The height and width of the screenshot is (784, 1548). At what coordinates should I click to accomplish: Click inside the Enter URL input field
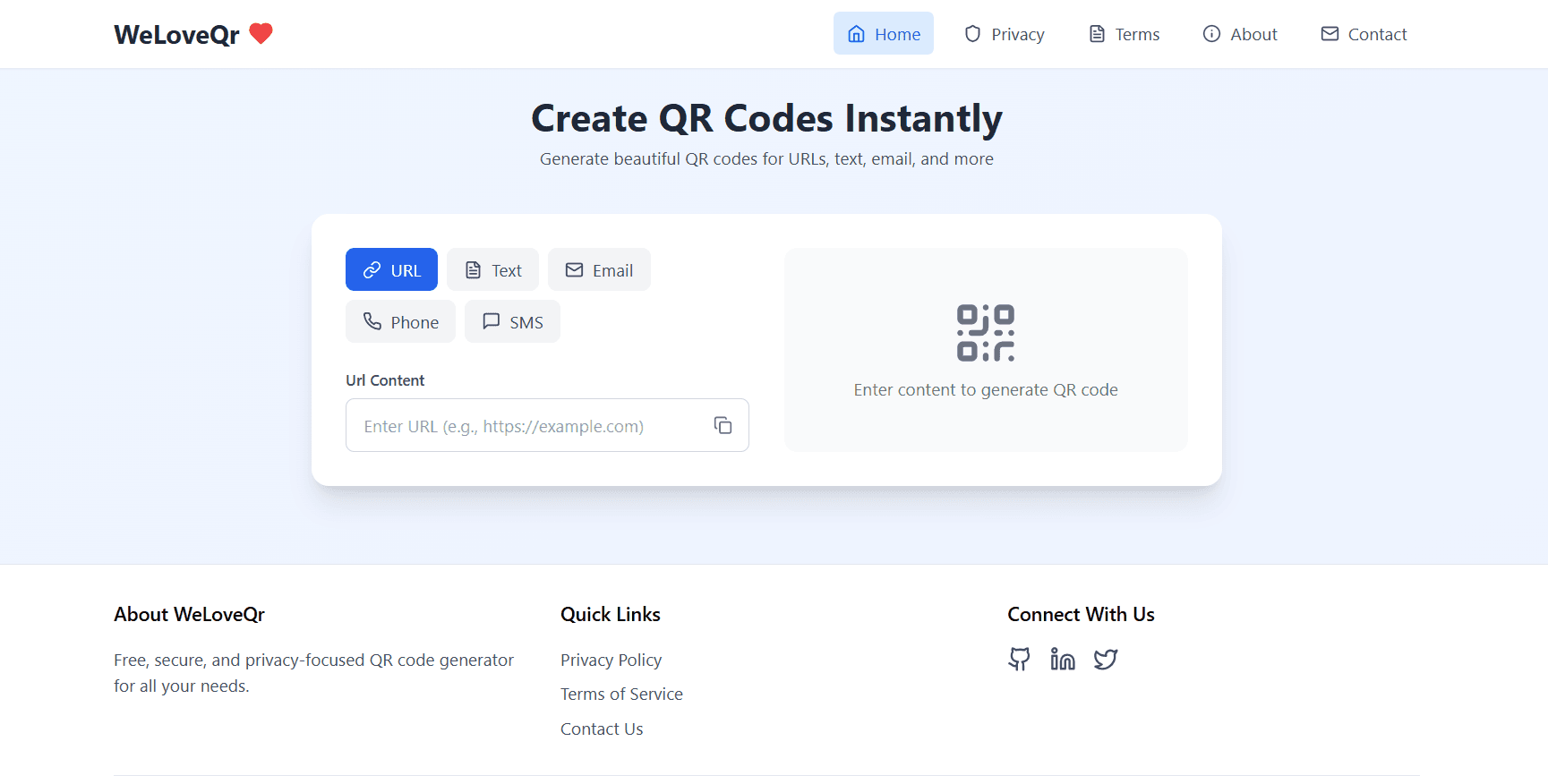528,425
